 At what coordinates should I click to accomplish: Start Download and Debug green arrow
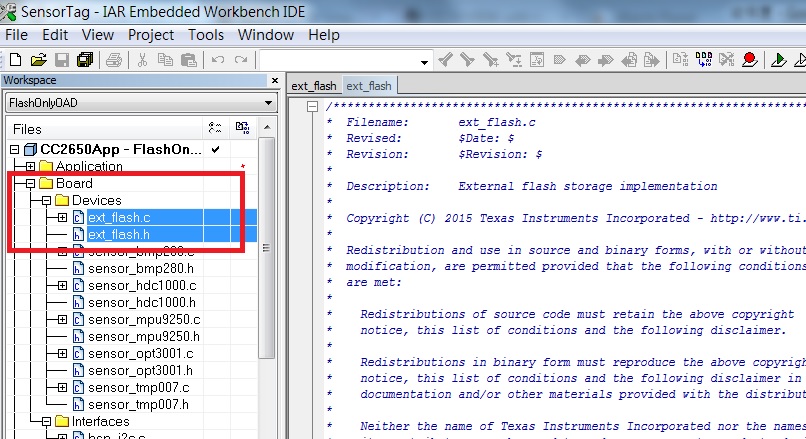tap(779, 60)
